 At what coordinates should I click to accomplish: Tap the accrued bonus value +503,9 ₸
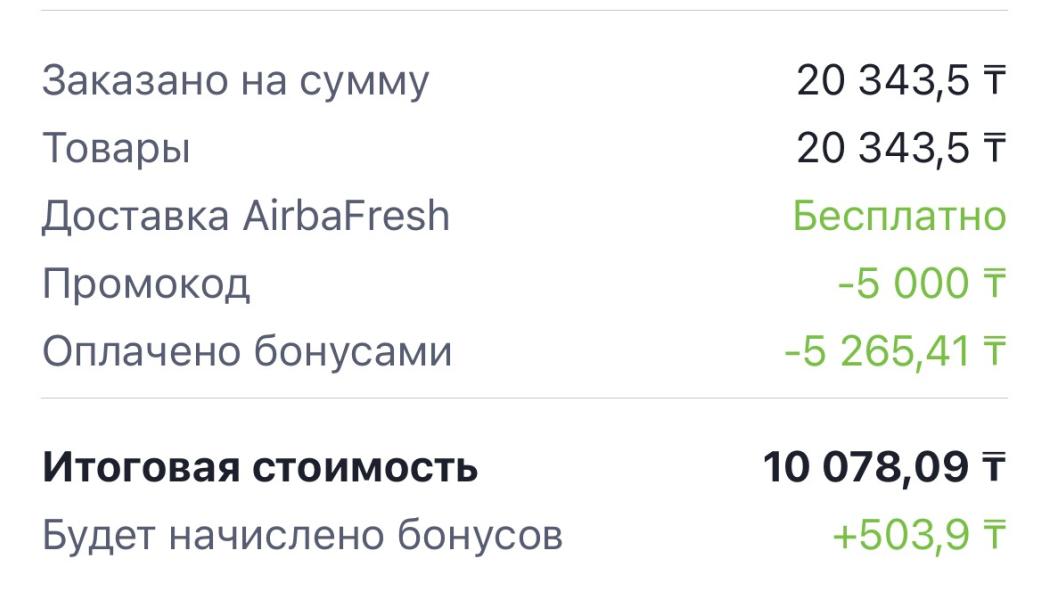click(919, 535)
